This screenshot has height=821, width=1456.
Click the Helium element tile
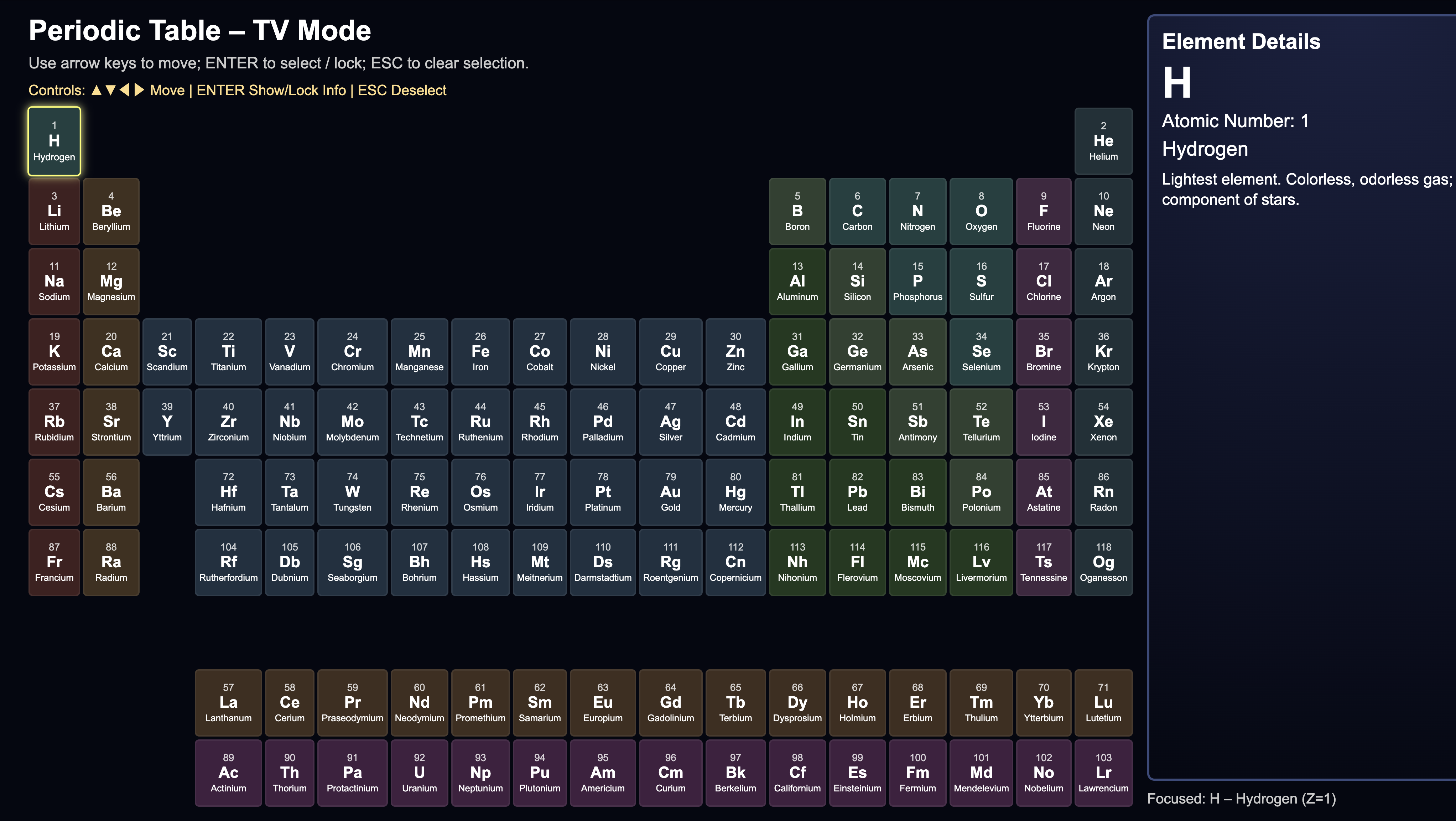point(1103,141)
